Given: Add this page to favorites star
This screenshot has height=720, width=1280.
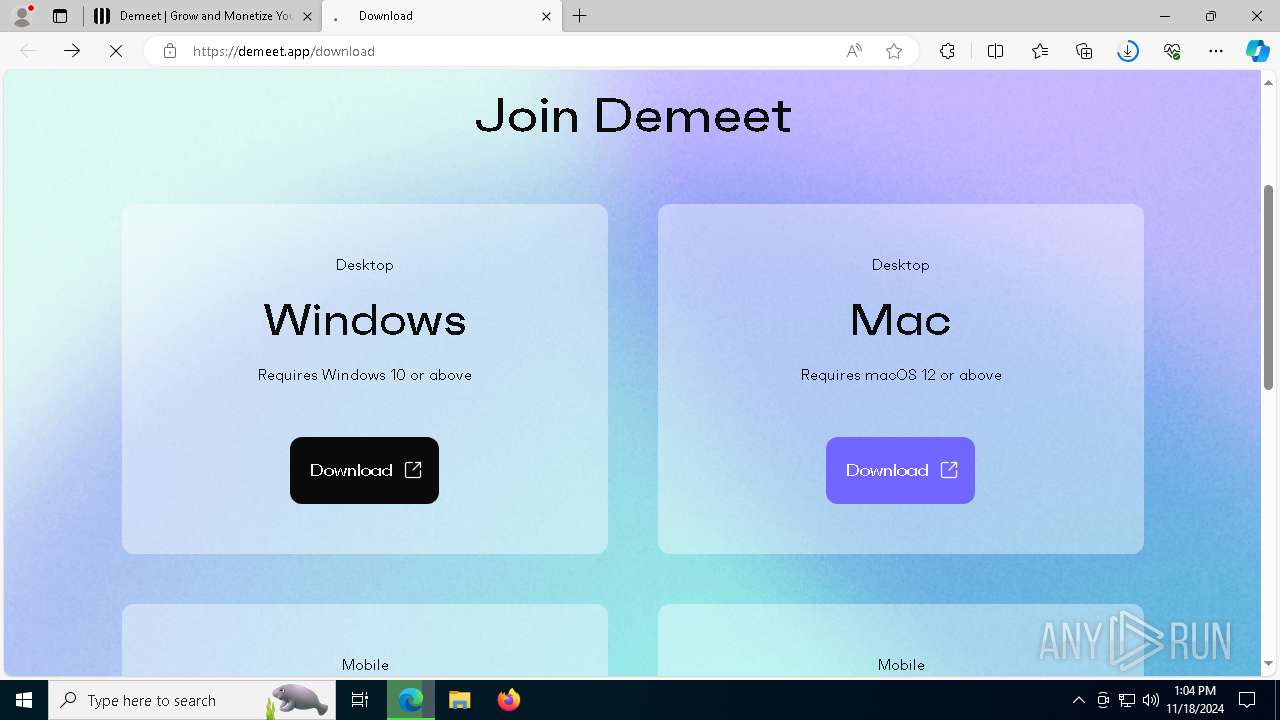Looking at the screenshot, I should pos(894,51).
